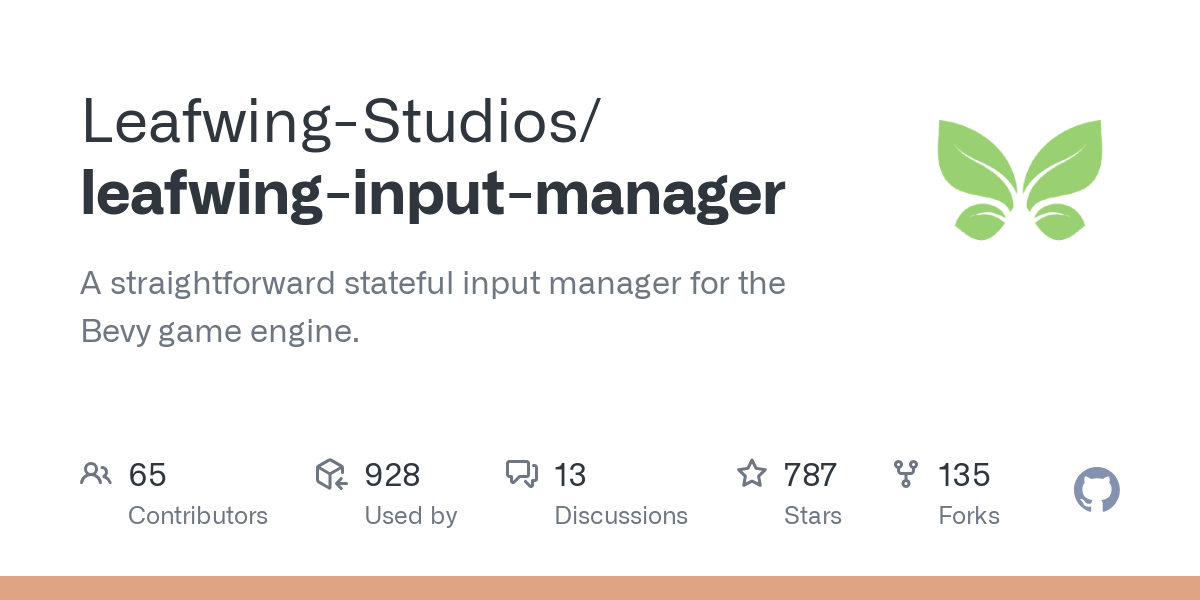Click the Discussions label

(621, 516)
